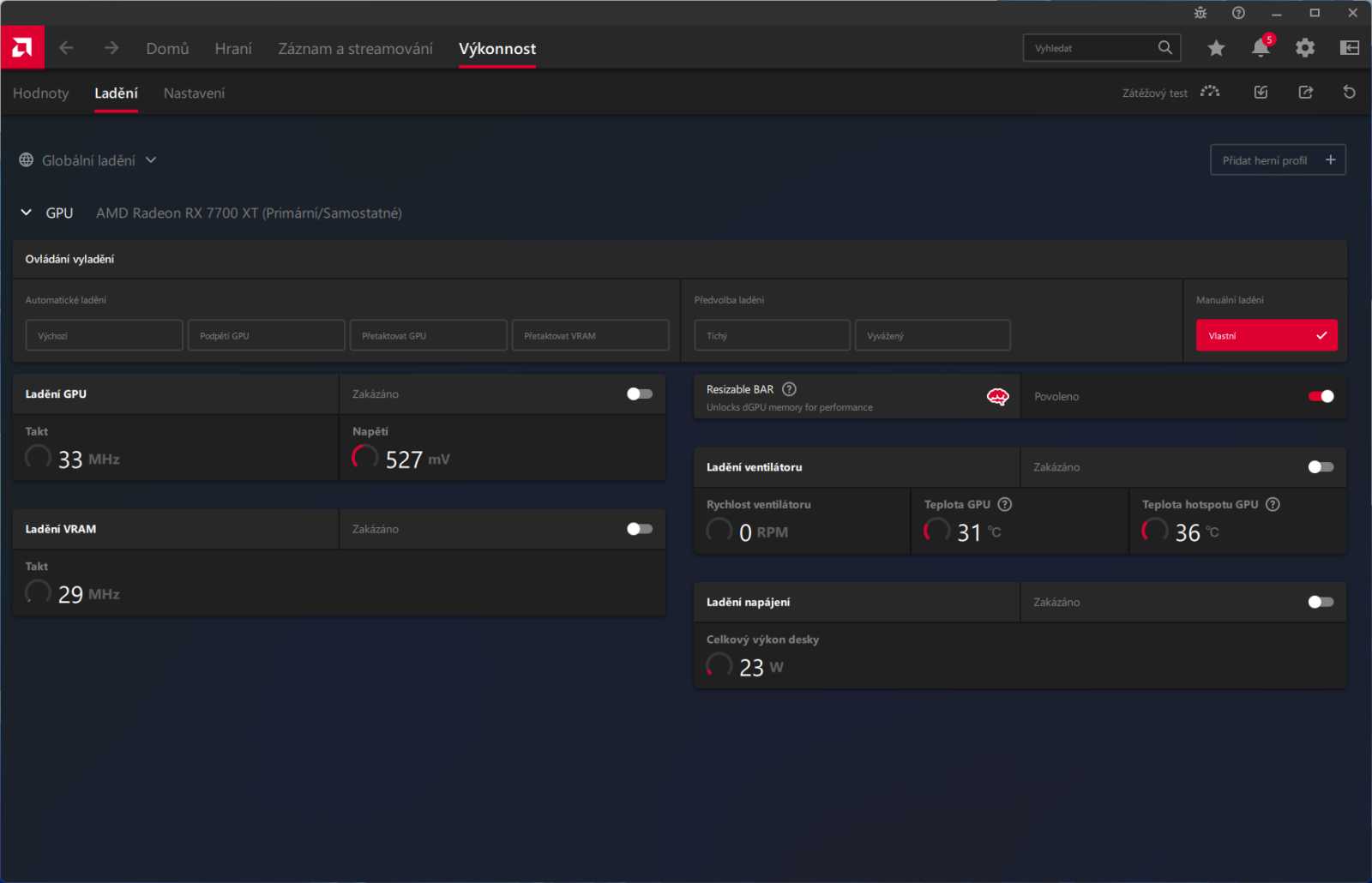Toggle the sidebar panel icon
This screenshot has width=1372, height=883.
click(x=1350, y=48)
